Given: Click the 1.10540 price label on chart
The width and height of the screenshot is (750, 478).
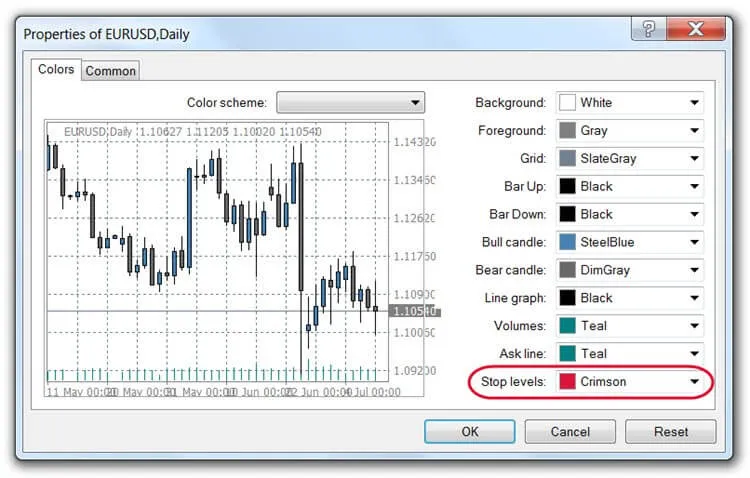Looking at the screenshot, I should 414,311.
